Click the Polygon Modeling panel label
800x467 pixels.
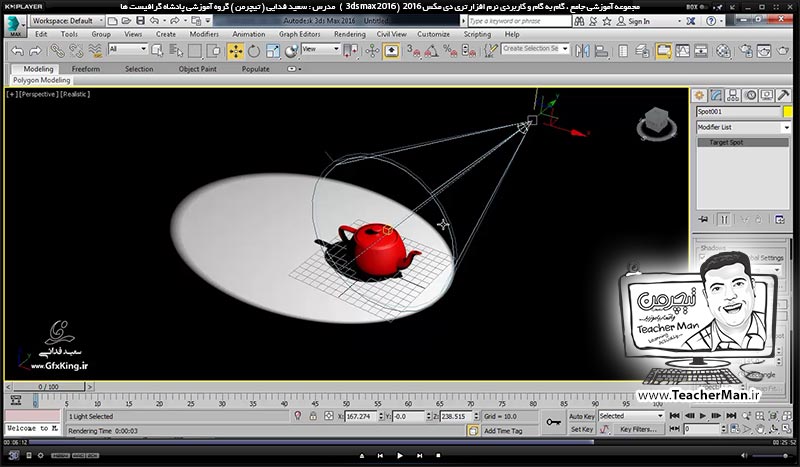(x=41, y=80)
